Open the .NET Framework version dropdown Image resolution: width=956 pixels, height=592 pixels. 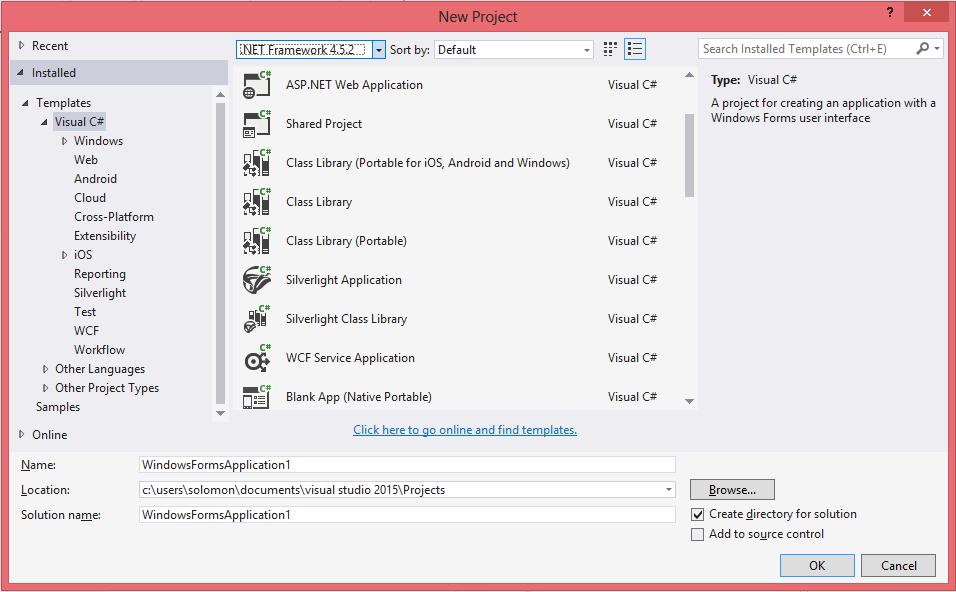379,49
